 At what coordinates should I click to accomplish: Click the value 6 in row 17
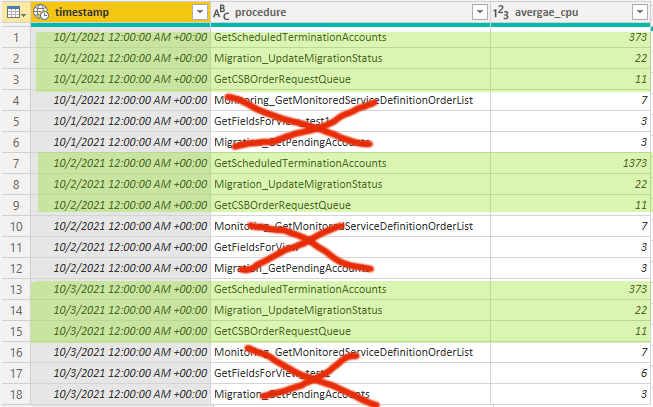click(x=644, y=373)
